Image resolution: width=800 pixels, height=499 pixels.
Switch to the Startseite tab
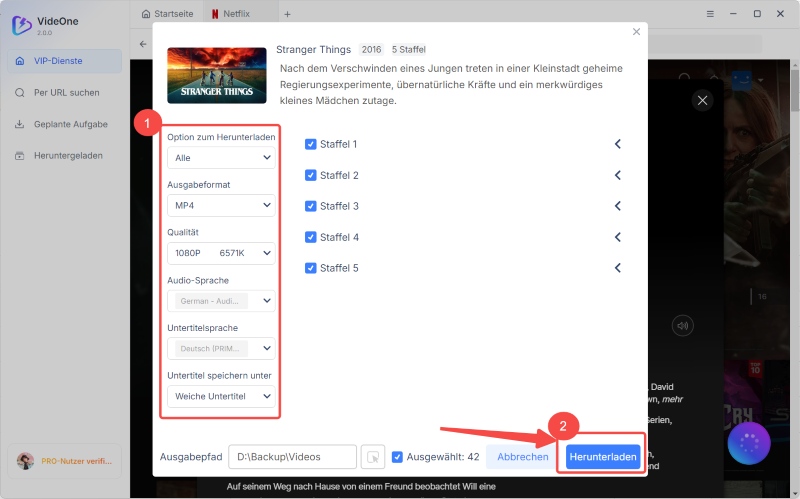coord(167,14)
